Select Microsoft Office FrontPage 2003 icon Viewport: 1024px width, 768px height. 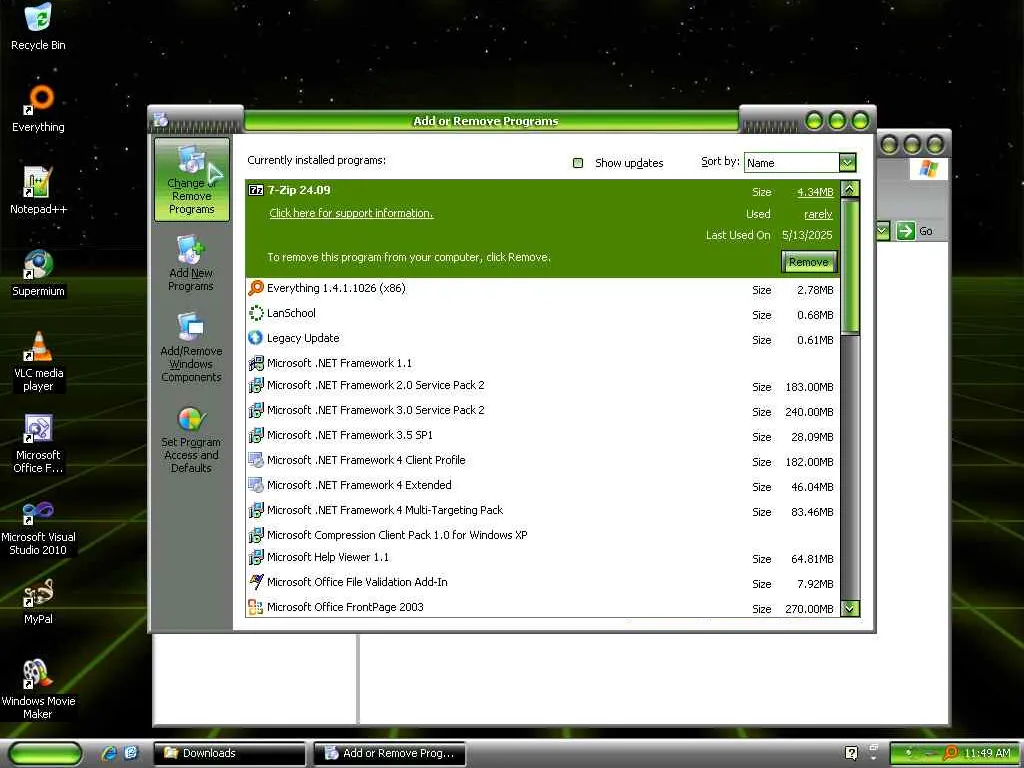coord(256,607)
